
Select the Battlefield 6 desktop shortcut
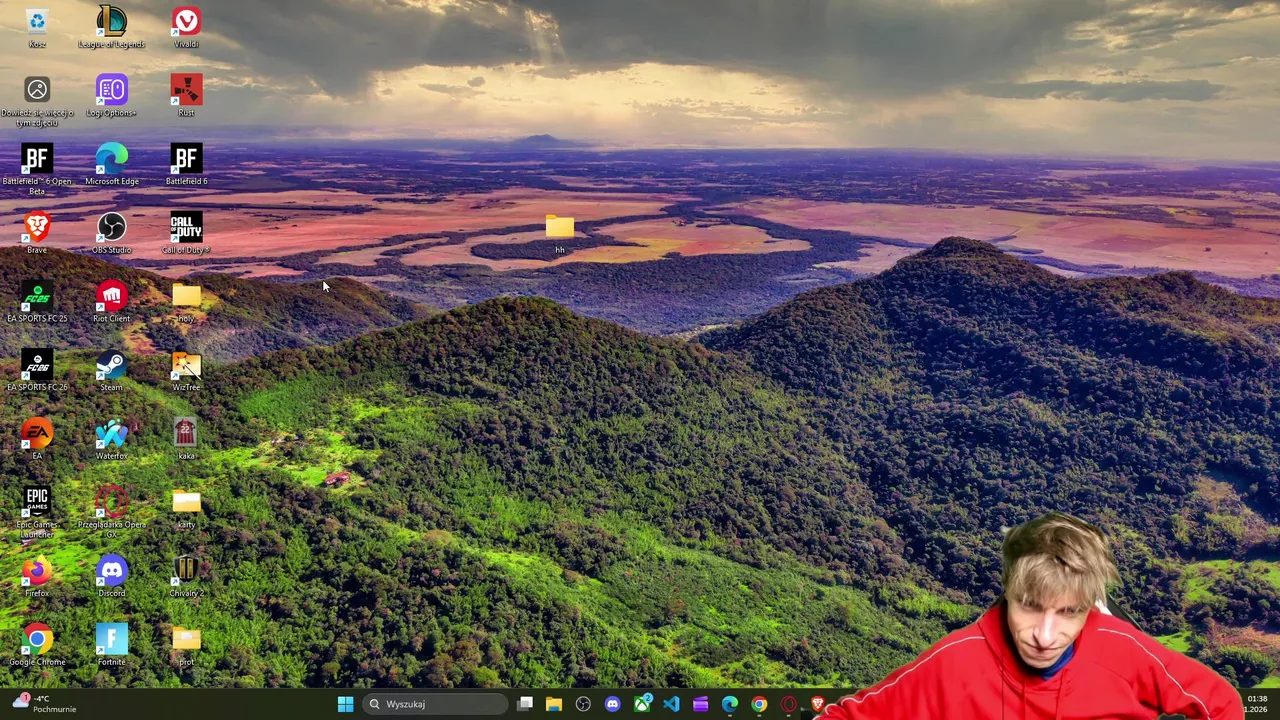coord(186,165)
